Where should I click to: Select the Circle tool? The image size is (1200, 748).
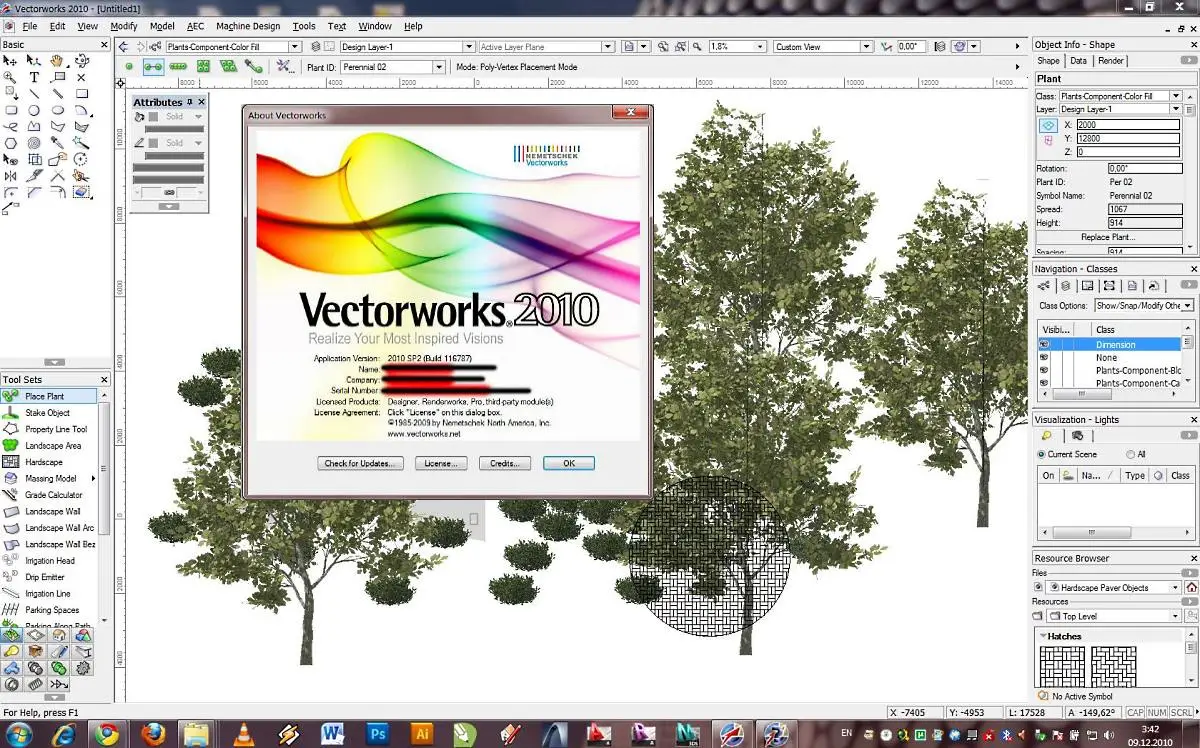[x=33, y=110]
